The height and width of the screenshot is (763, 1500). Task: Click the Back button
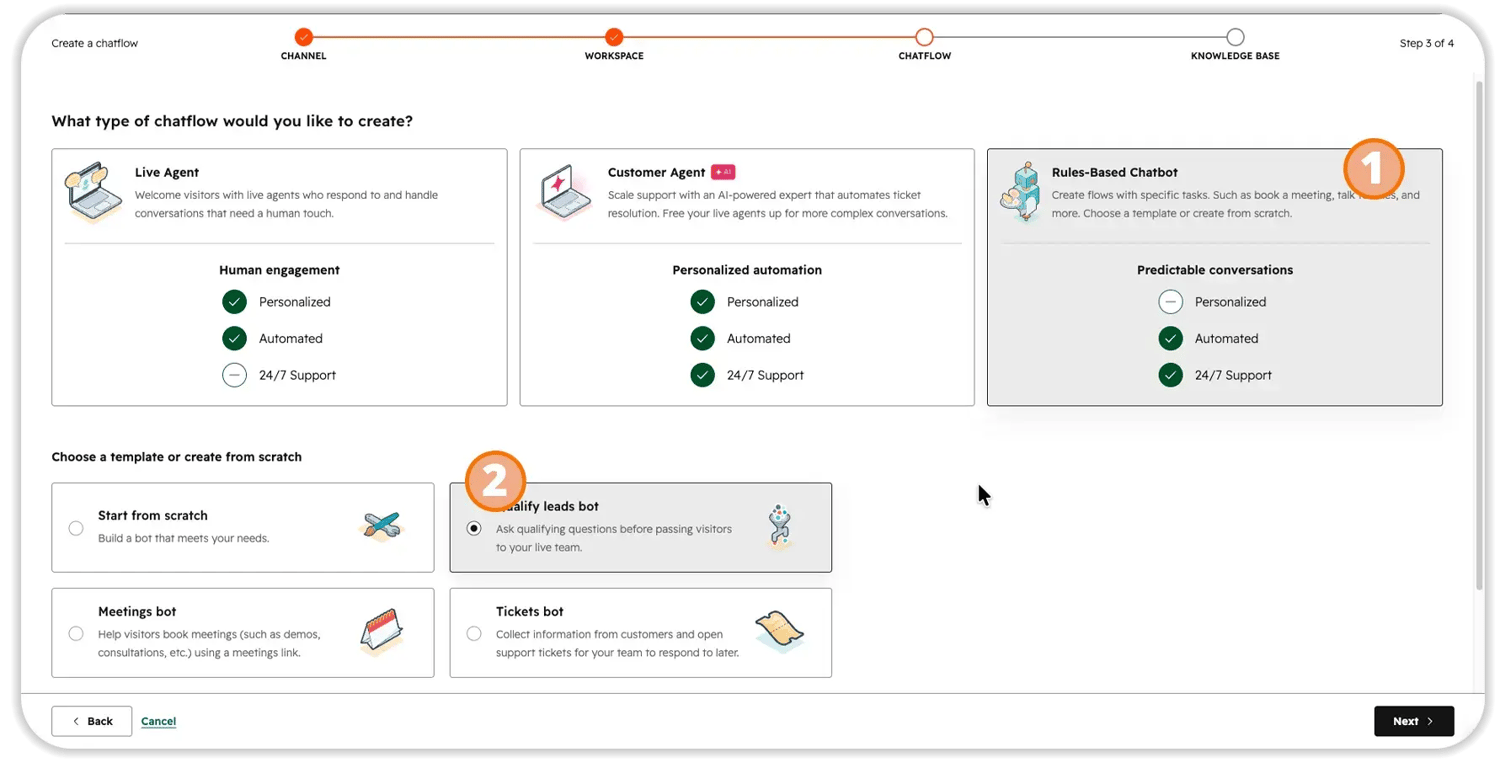point(92,721)
